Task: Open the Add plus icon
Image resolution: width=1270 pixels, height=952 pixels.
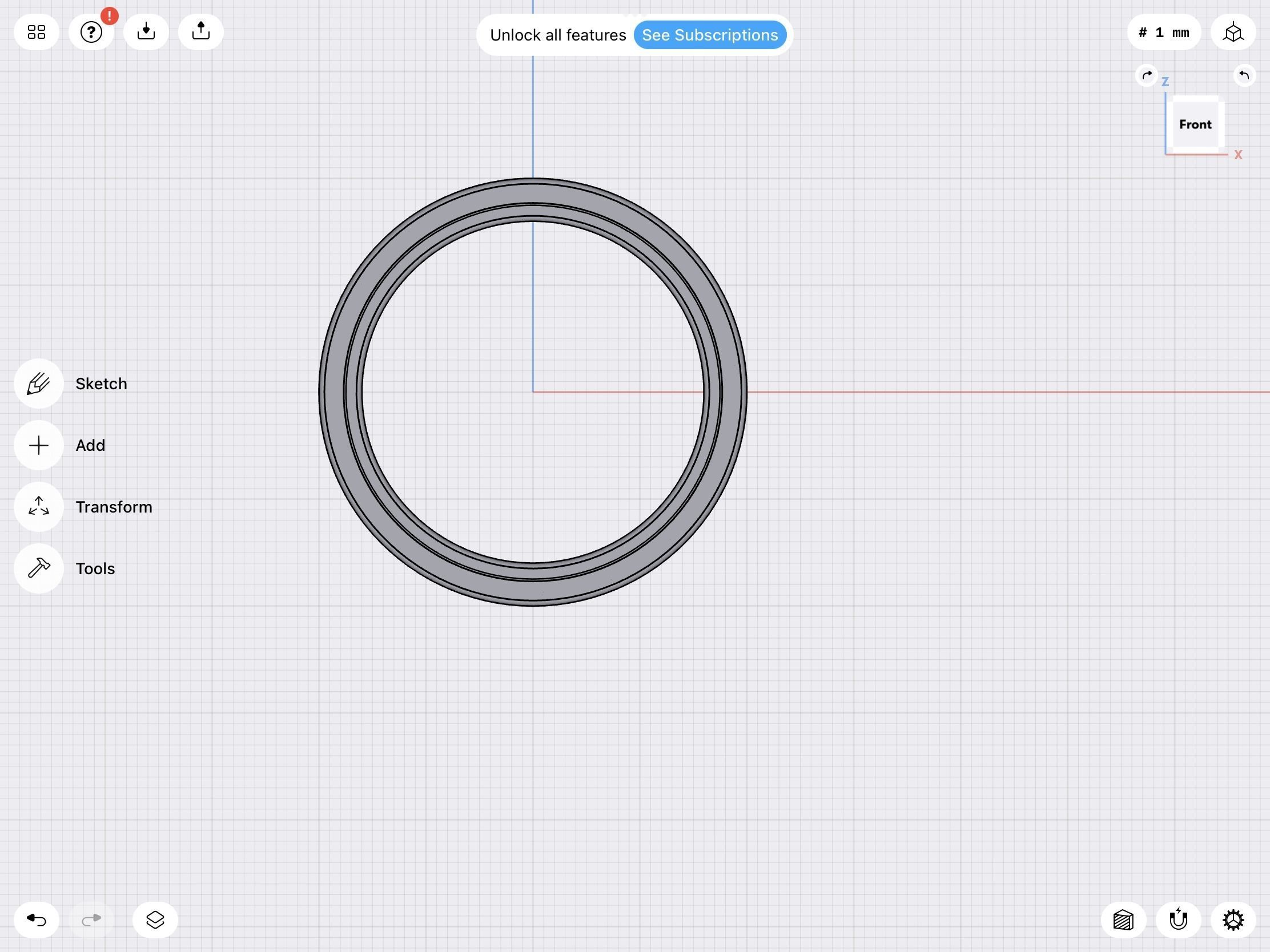Action: (38, 445)
